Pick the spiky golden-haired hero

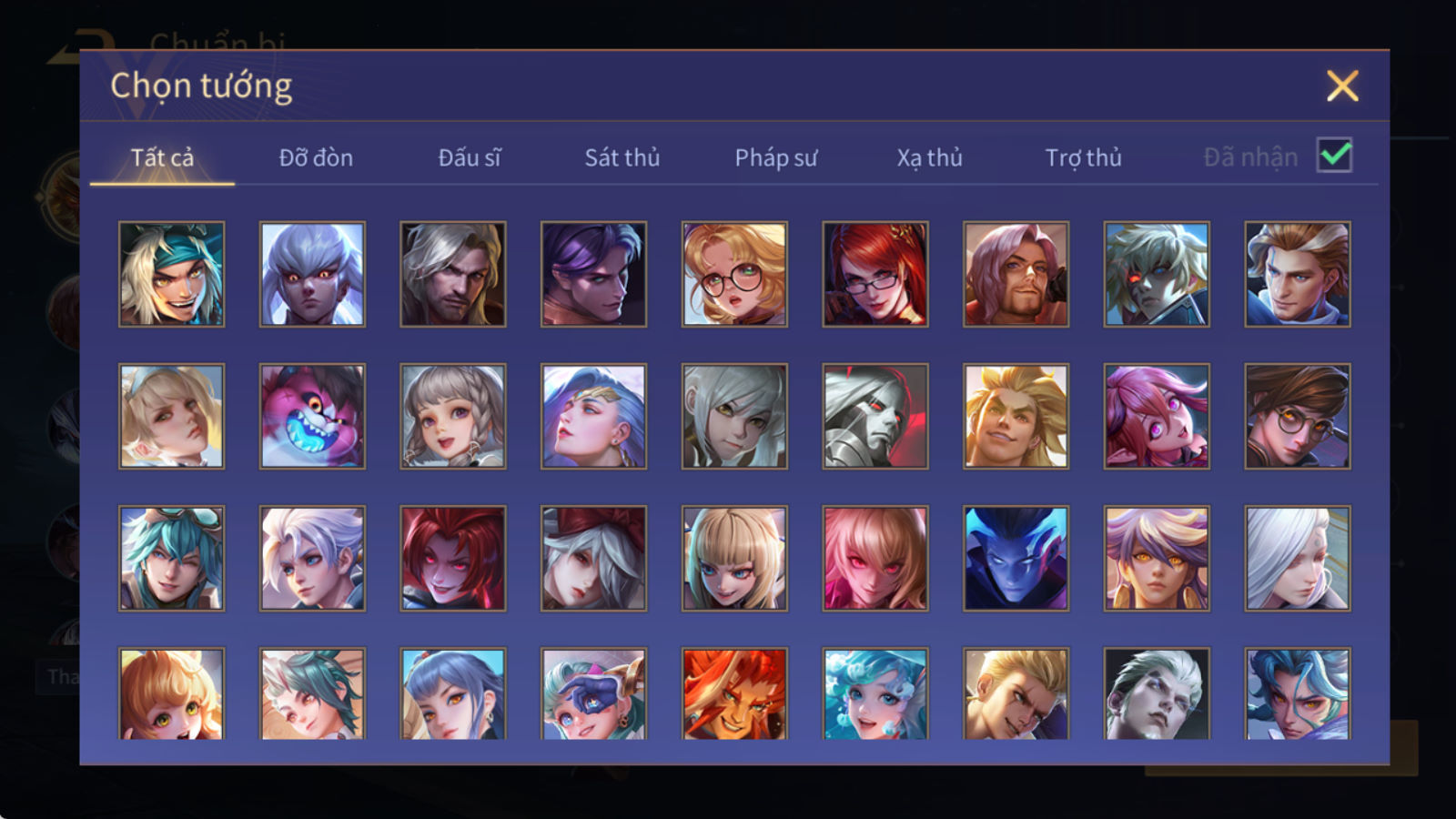[1016, 416]
